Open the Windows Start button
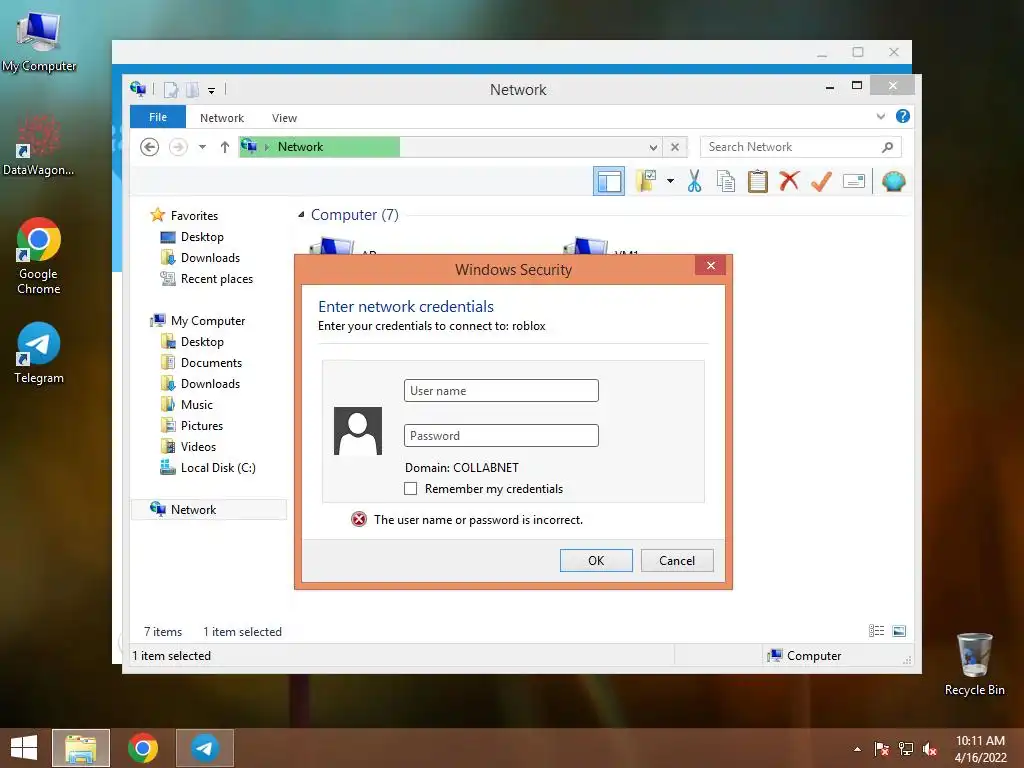 coord(24,748)
